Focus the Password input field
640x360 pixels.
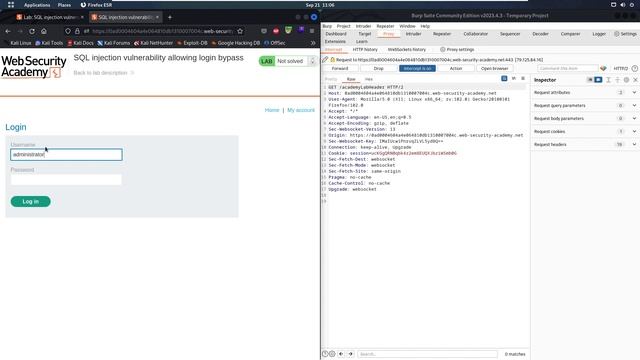(x=66, y=180)
